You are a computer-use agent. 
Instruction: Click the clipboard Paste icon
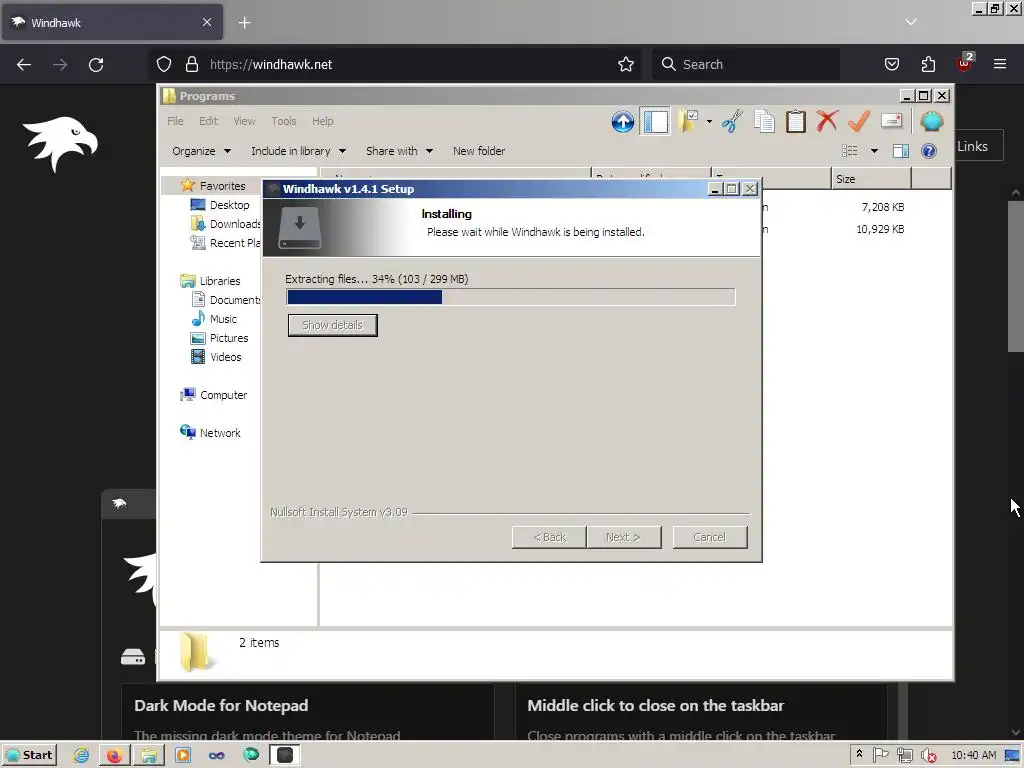click(795, 121)
